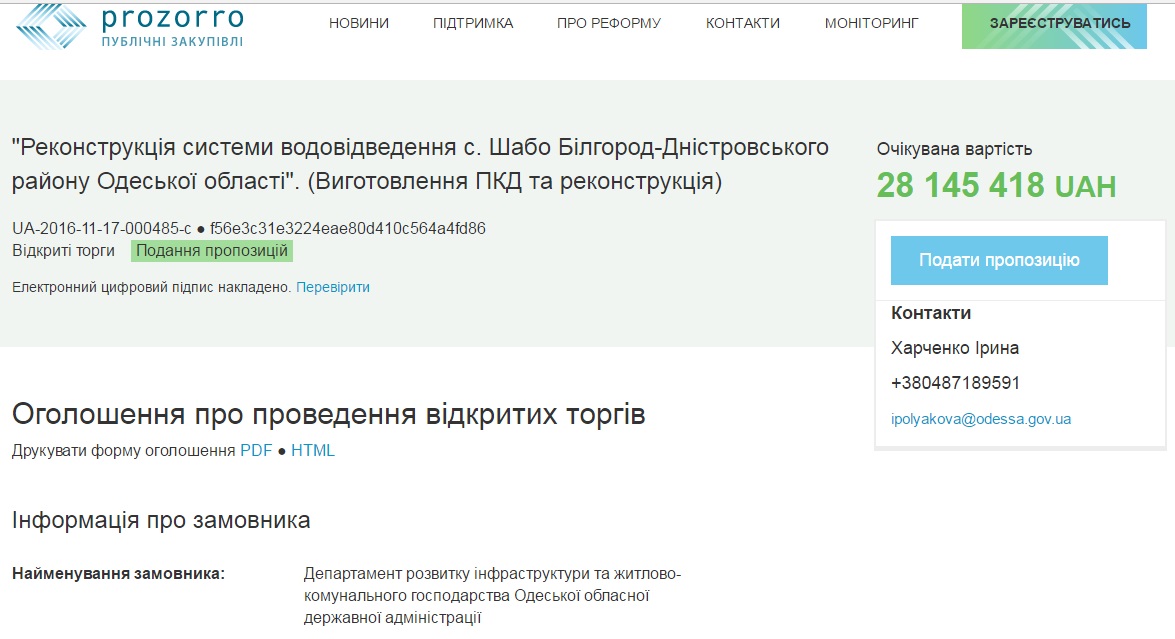Click the Подати пропозицію button
1175x639 pixels.
click(999, 260)
